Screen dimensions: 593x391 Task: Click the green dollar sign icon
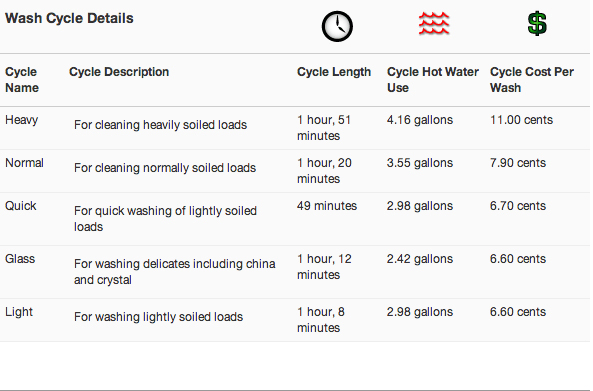tap(537, 23)
